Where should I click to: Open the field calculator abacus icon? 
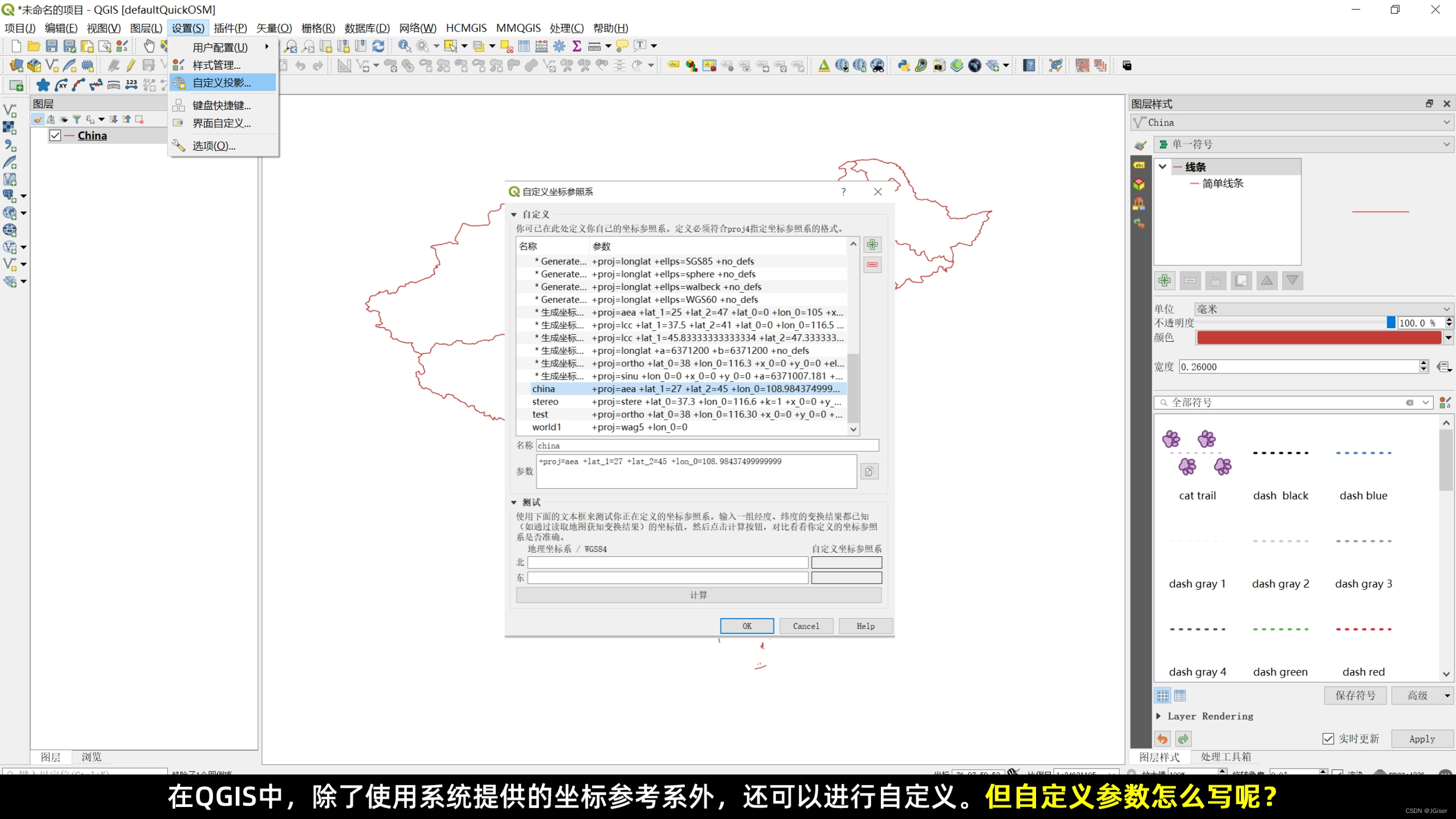point(541,46)
